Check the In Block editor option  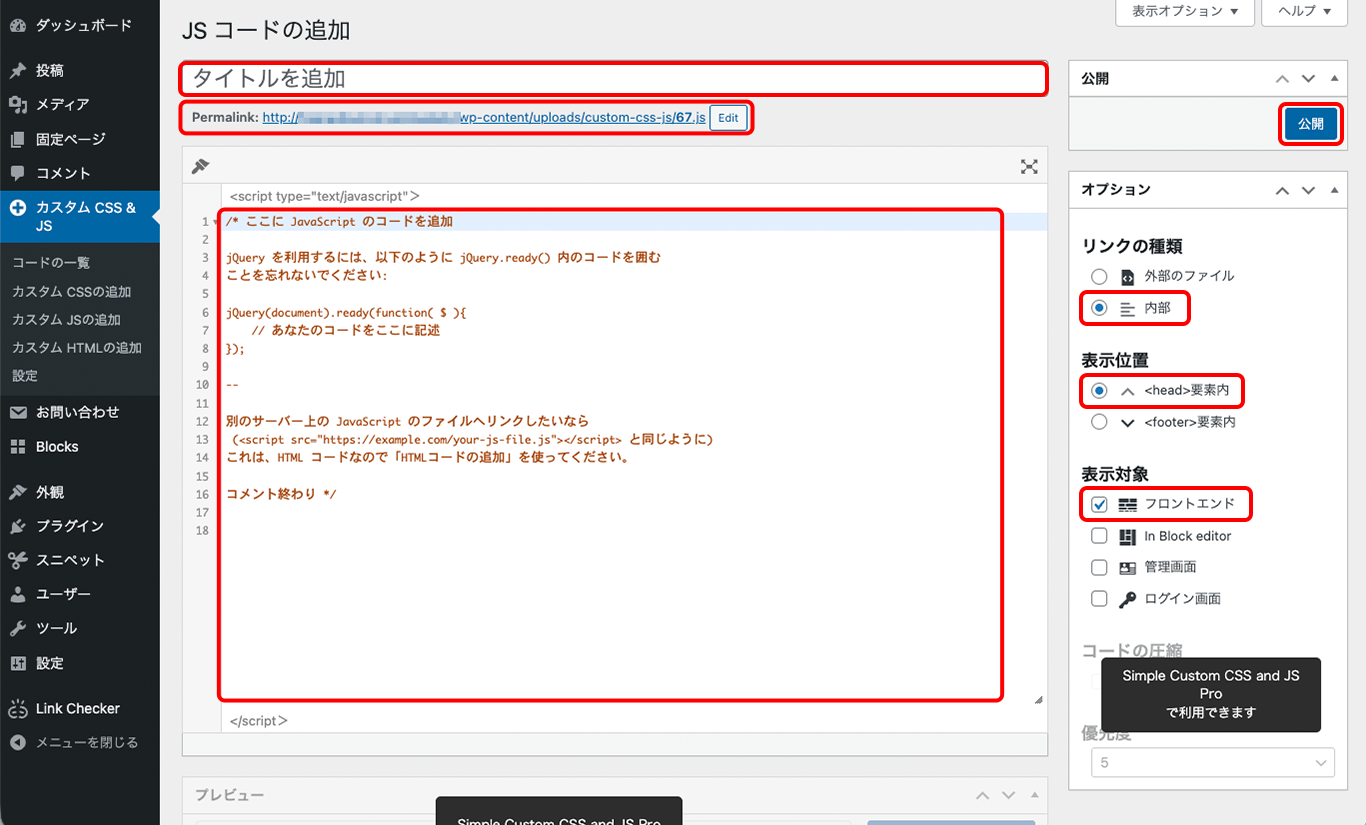(1099, 536)
